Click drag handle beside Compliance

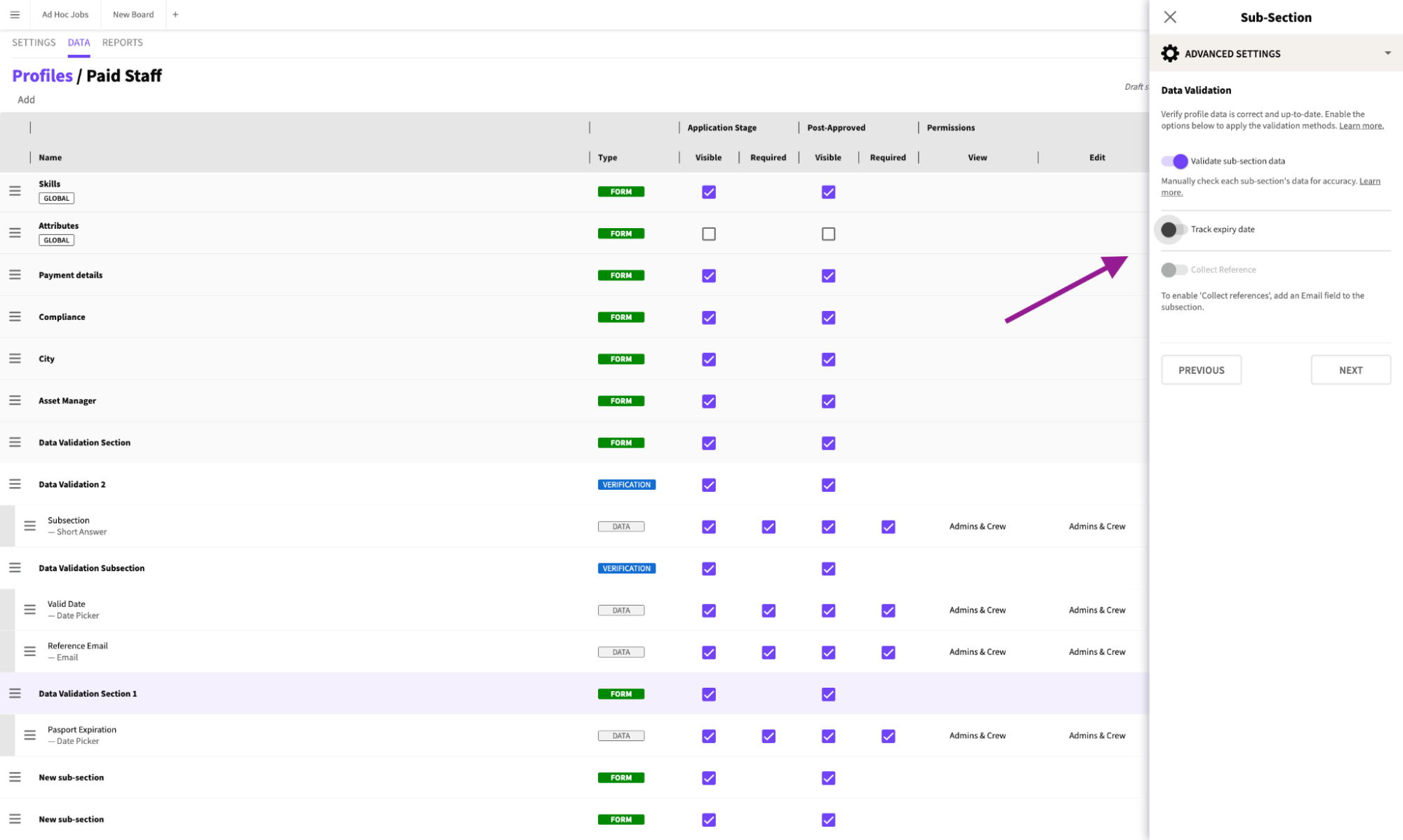coord(15,316)
